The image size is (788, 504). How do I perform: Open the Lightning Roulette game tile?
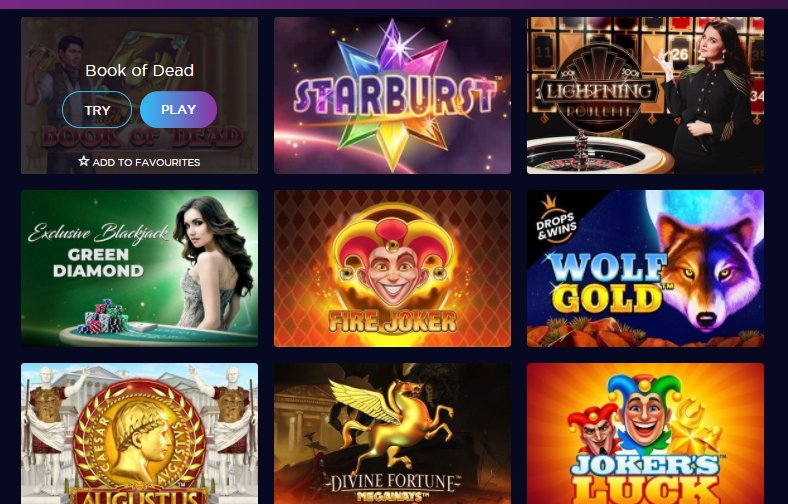645,95
